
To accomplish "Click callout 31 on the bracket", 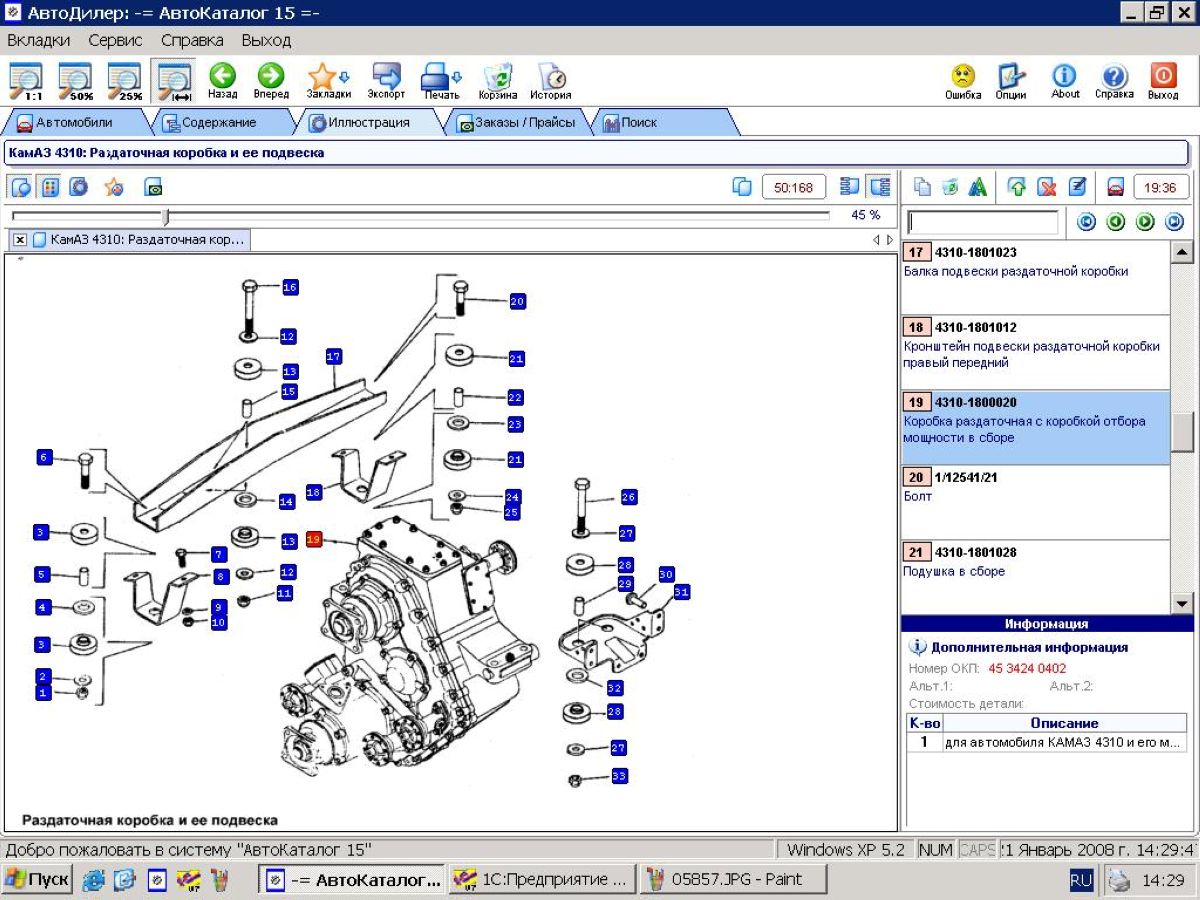I will pyautogui.click(x=682, y=592).
